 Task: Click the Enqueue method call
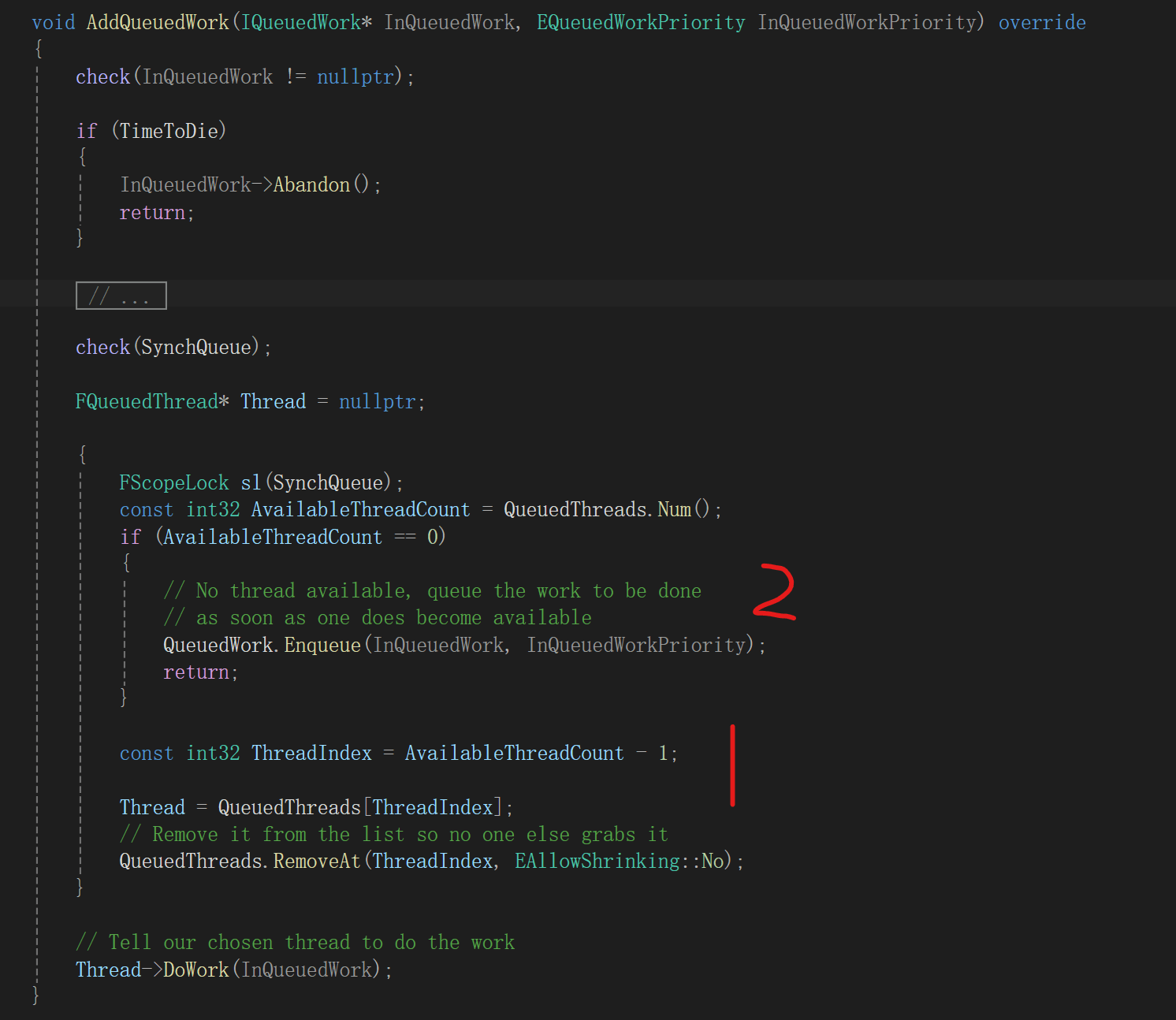tap(322, 646)
